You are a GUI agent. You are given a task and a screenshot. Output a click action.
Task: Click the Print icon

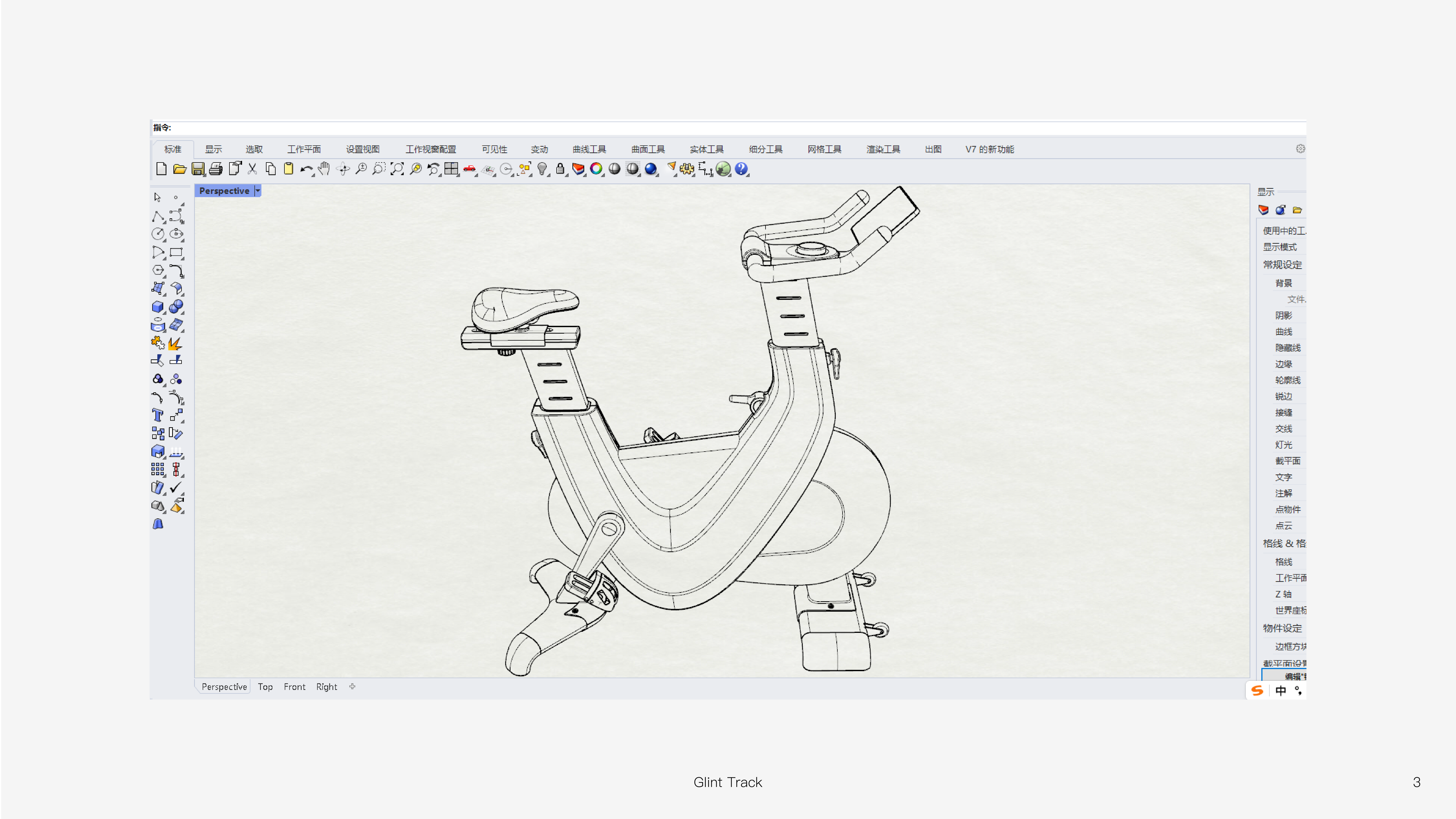(216, 169)
